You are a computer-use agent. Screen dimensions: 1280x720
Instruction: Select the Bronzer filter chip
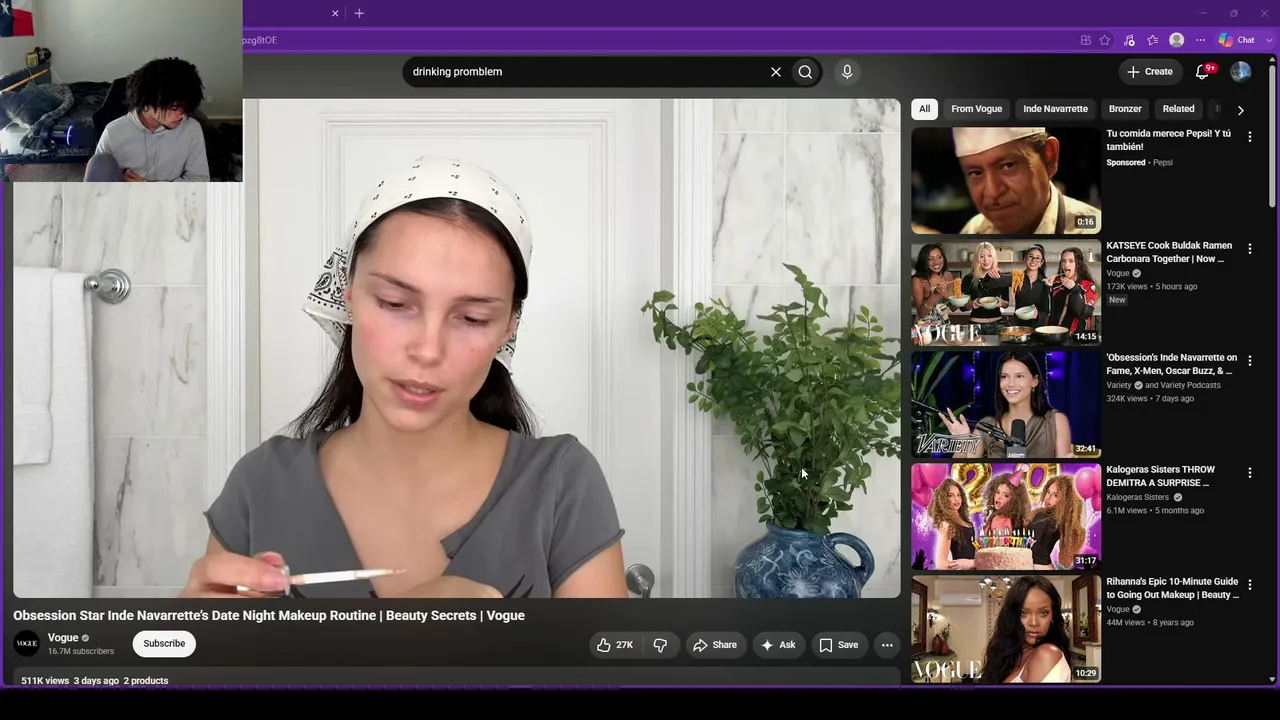(x=1125, y=109)
